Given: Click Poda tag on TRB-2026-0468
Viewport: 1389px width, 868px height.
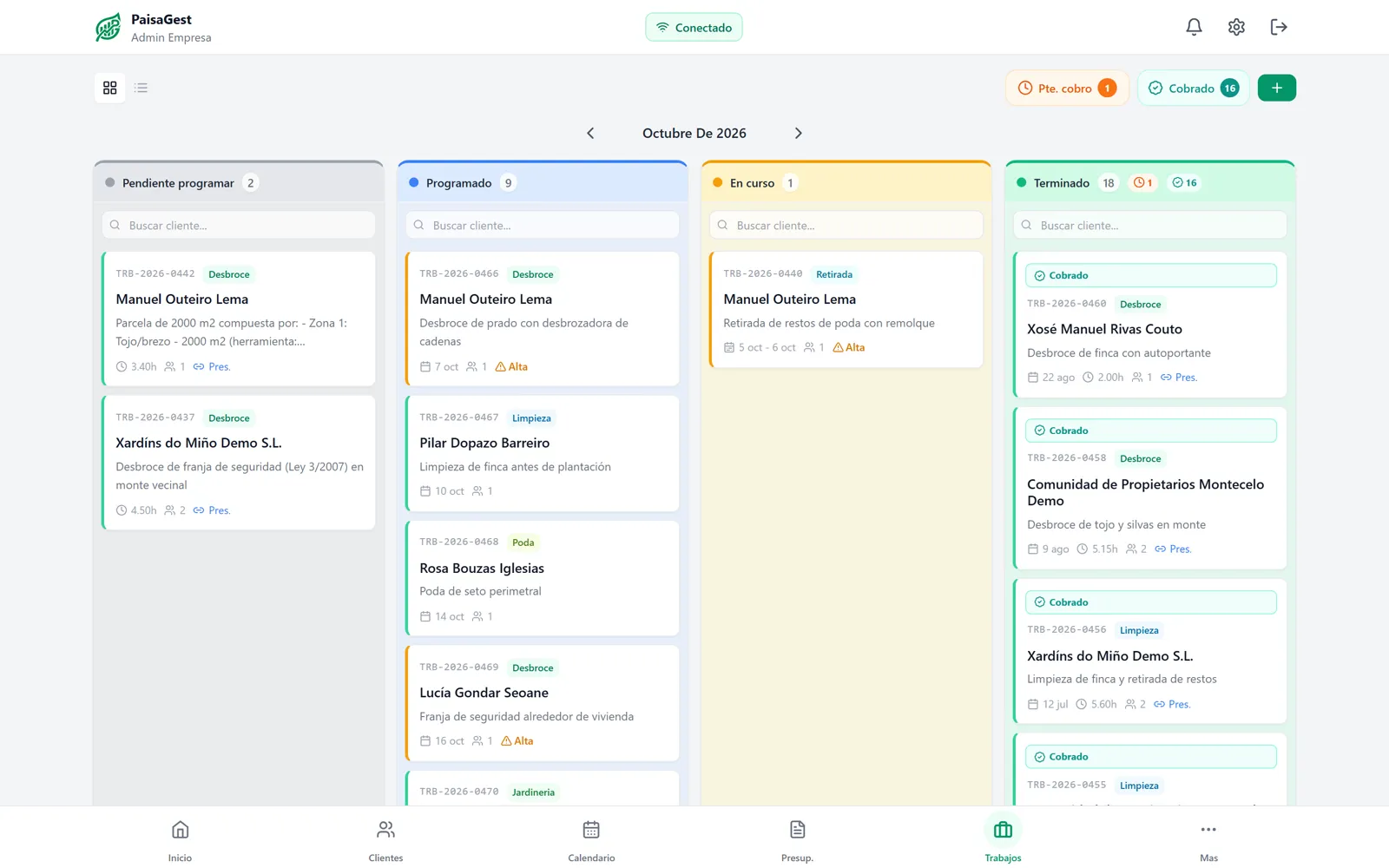Looking at the screenshot, I should (523, 542).
